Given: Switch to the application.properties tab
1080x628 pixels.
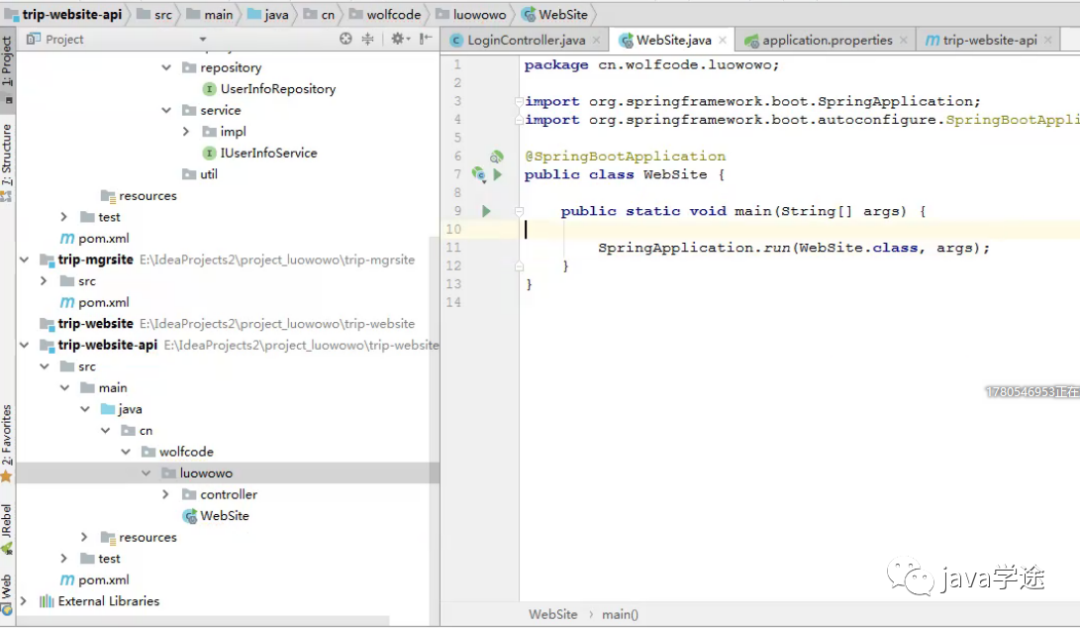Looking at the screenshot, I should tap(826, 41).
